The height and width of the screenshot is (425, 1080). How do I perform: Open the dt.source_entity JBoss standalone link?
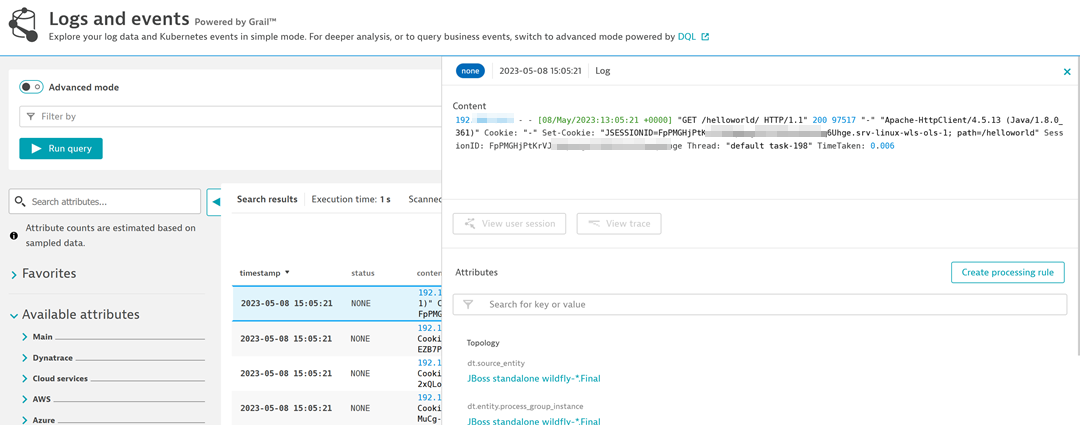click(533, 379)
